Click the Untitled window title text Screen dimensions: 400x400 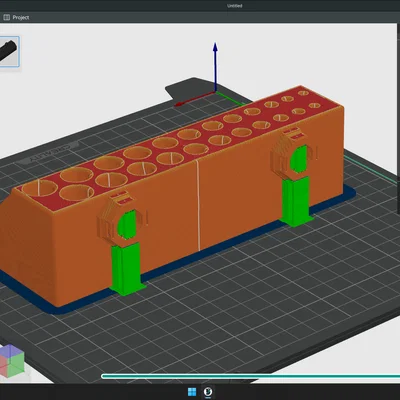tap(235, 6)
